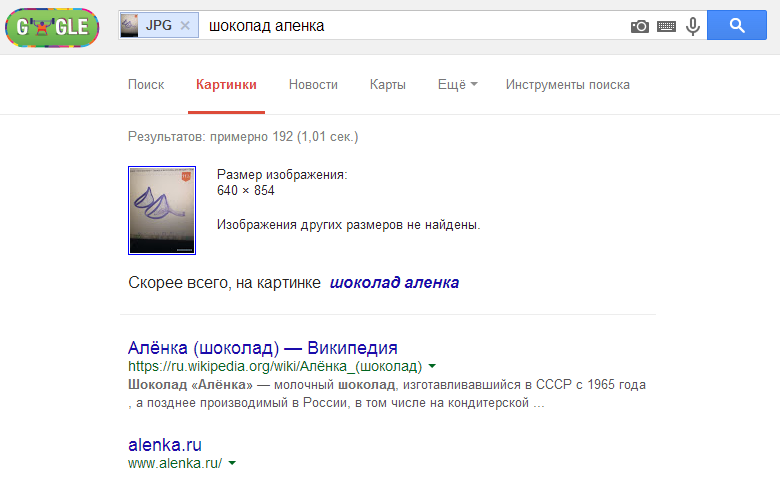Image resolution: width=780 pixels, height=486 pixels.
Task: Open the on-screen keyboard icon
Action: [x=666, y=26]
